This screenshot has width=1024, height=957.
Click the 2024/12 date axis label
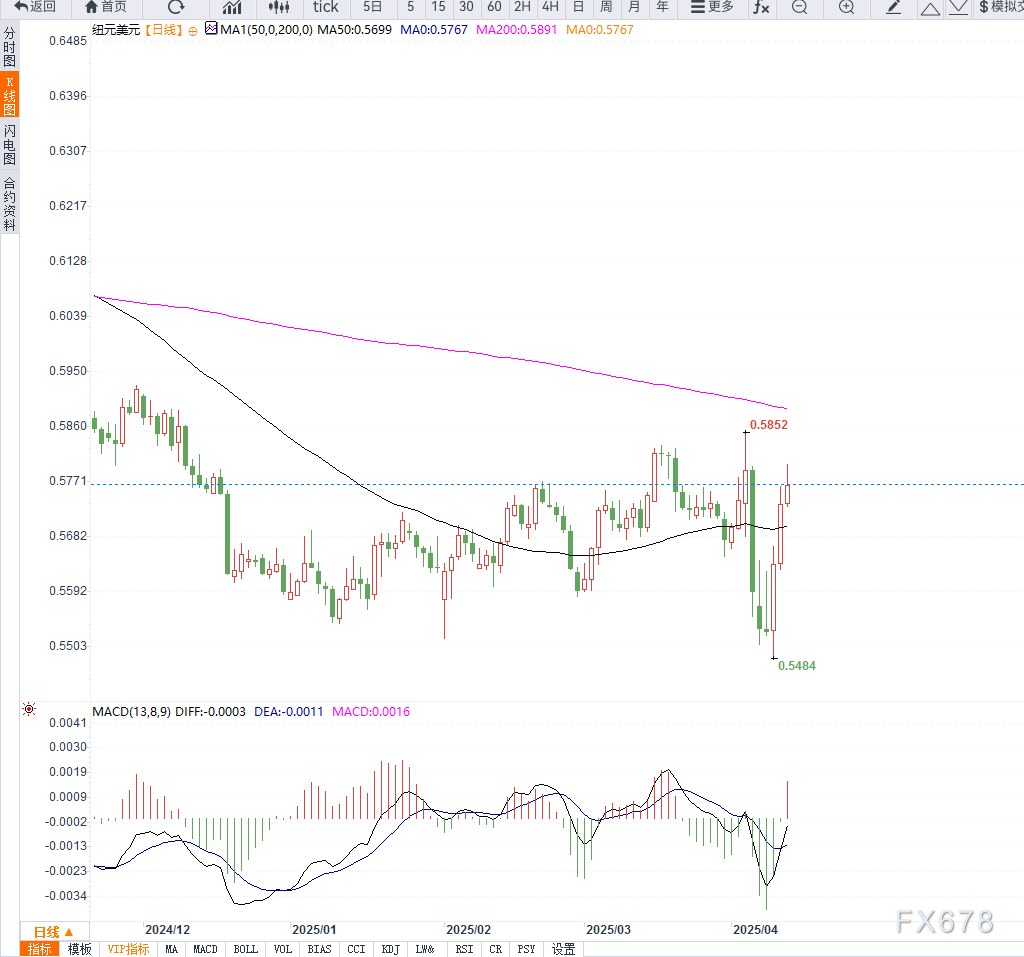tap(167, 930)
